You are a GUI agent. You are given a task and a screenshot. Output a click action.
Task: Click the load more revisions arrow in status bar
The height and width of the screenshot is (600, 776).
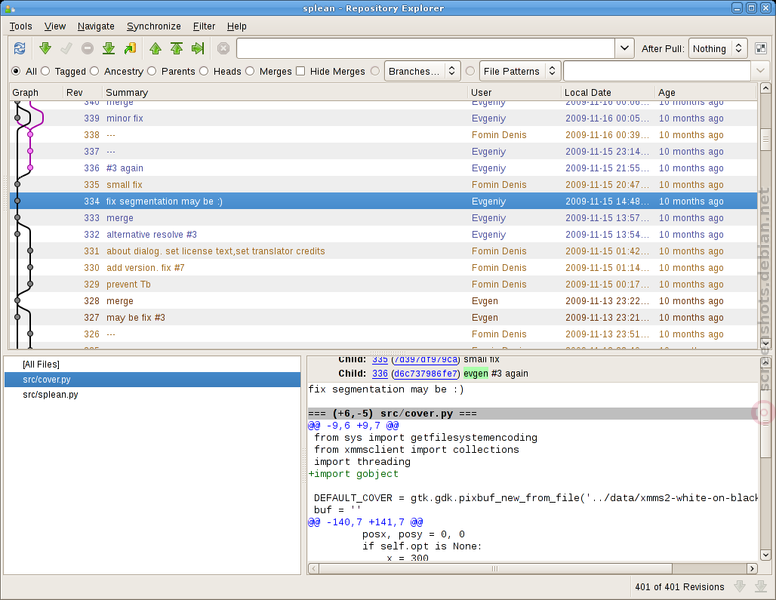tap(740, 586)
